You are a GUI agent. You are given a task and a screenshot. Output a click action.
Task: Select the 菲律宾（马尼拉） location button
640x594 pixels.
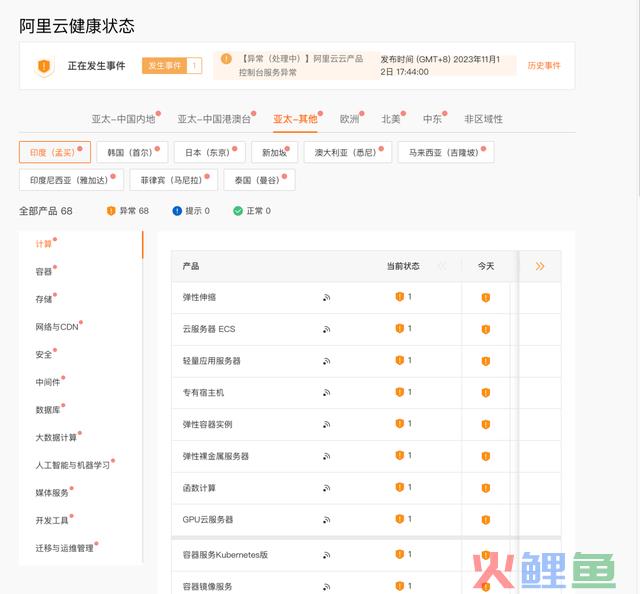coord(173,180)
